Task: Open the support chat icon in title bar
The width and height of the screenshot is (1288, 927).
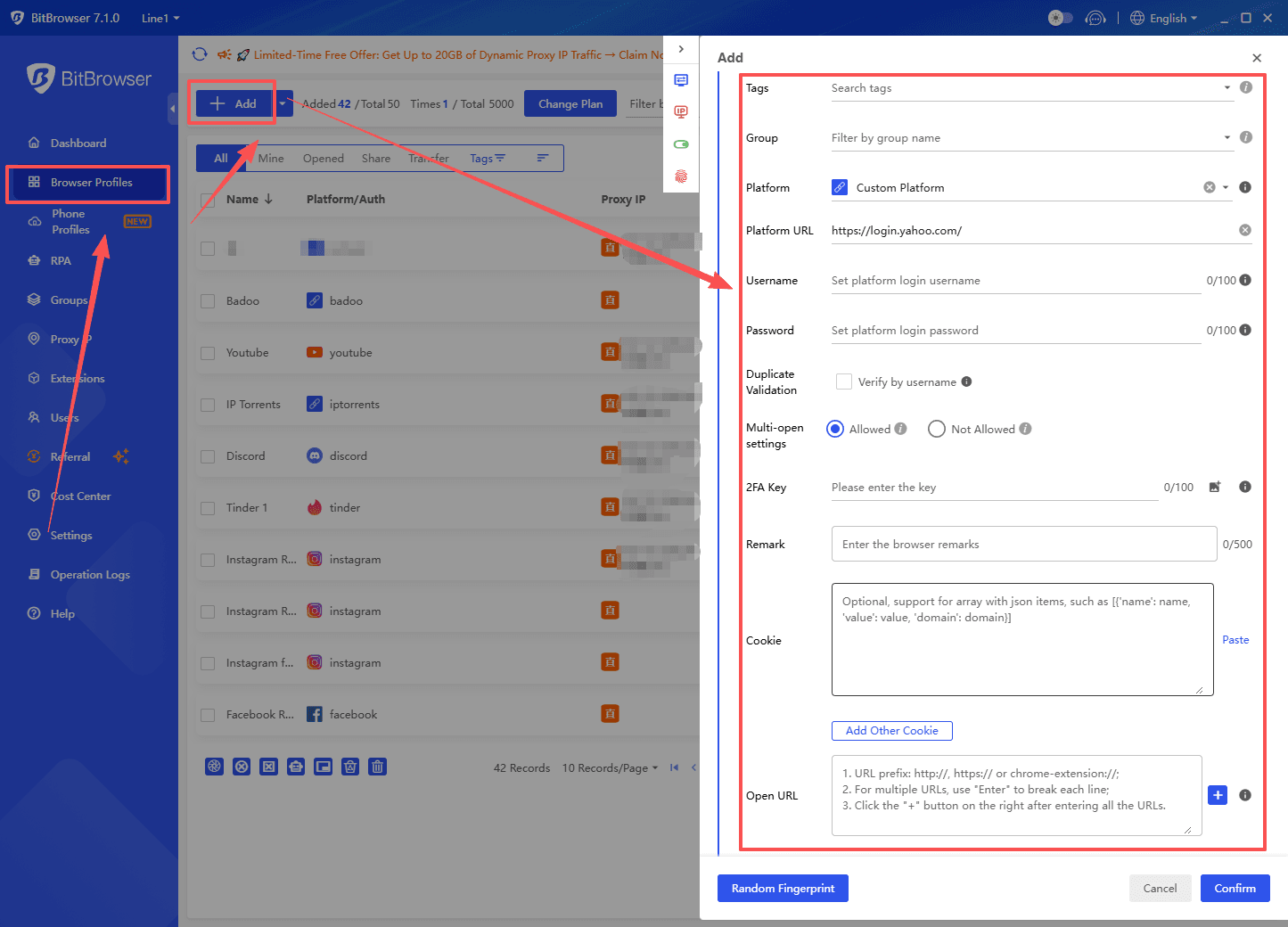Action: point(1095,18)
